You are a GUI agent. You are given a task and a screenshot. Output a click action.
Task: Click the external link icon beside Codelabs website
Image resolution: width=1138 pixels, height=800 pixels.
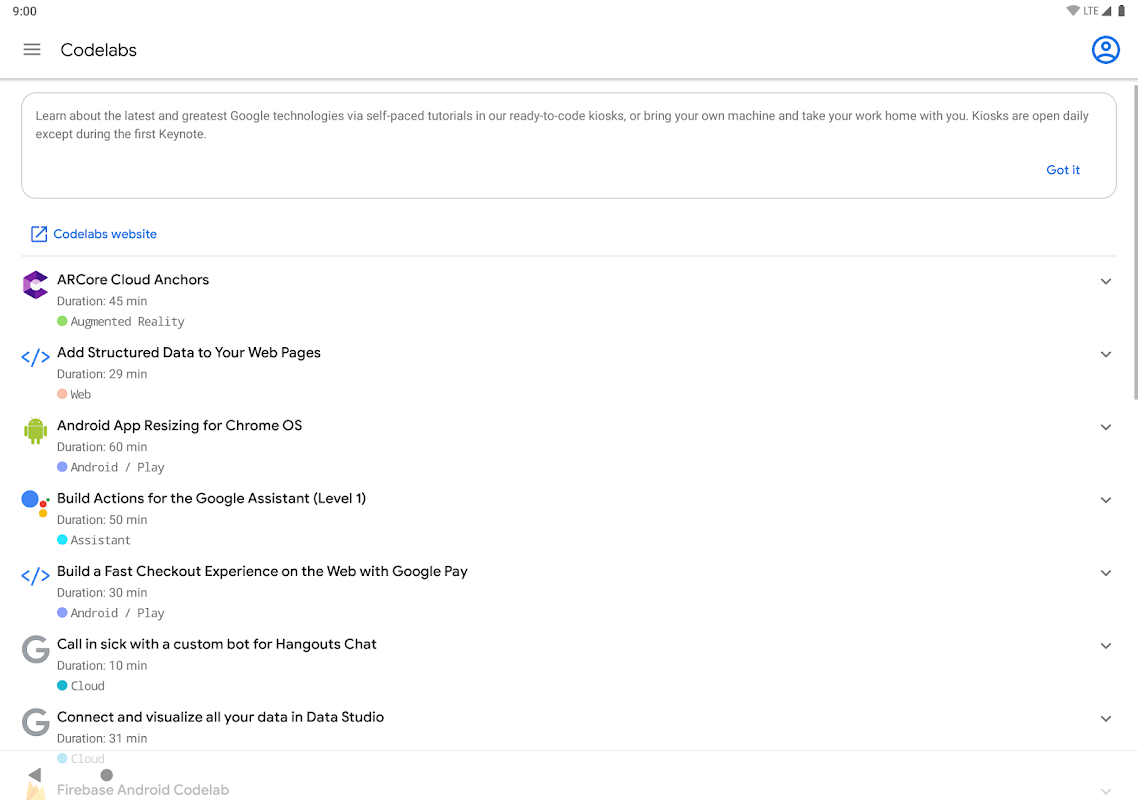coord(38,234)
